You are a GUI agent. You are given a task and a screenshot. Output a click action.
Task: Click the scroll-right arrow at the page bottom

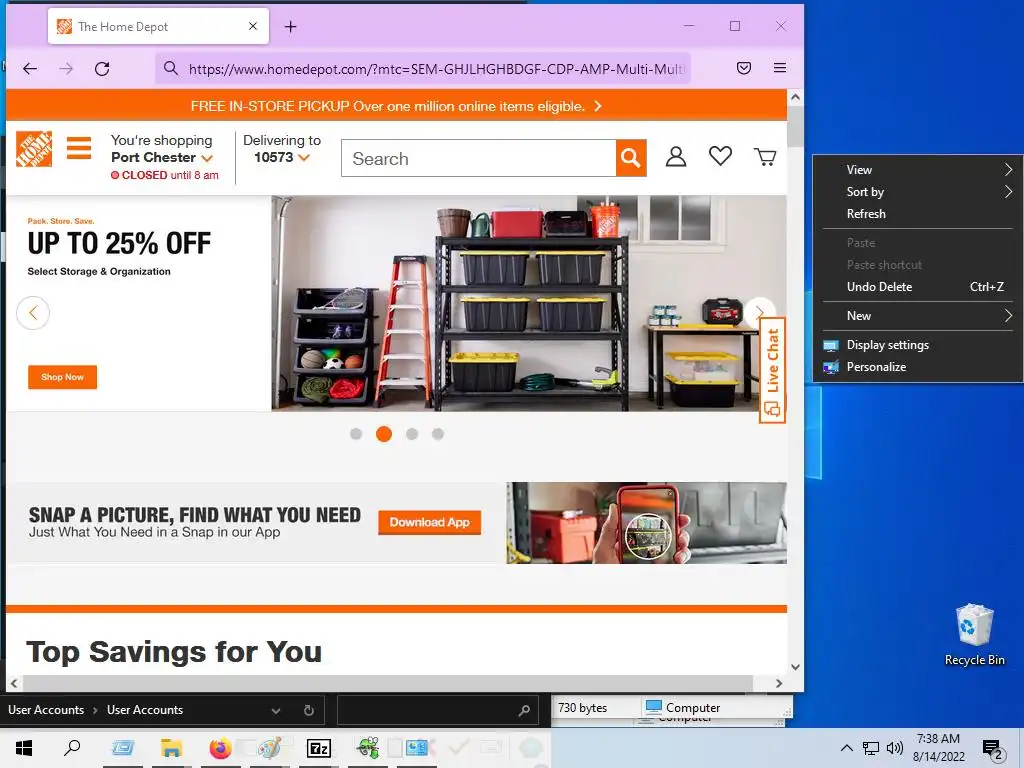778,683
